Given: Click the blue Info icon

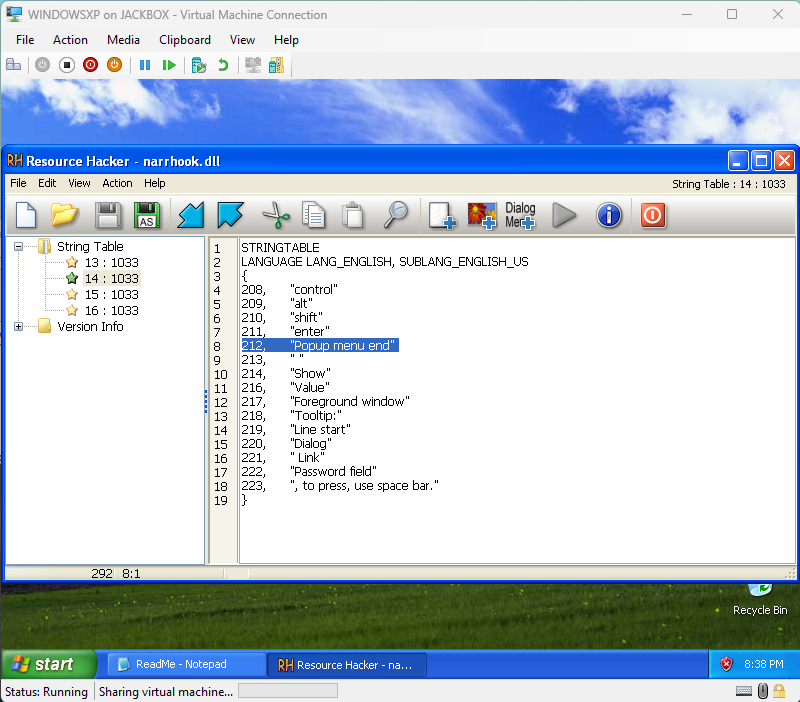Looking at the screenshot, I should (x=609, y=215).
